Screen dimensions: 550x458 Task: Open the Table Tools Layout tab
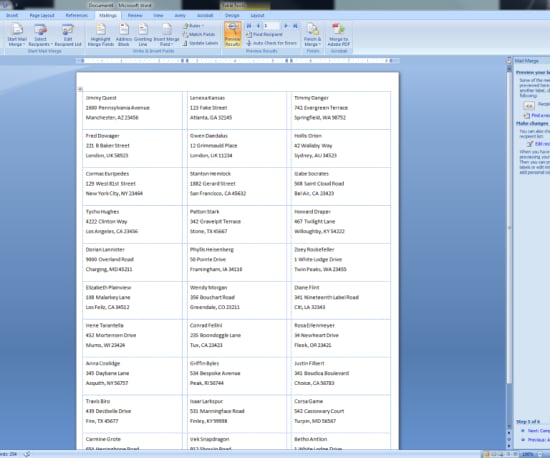pyautogui.click(x=257, y=15)
